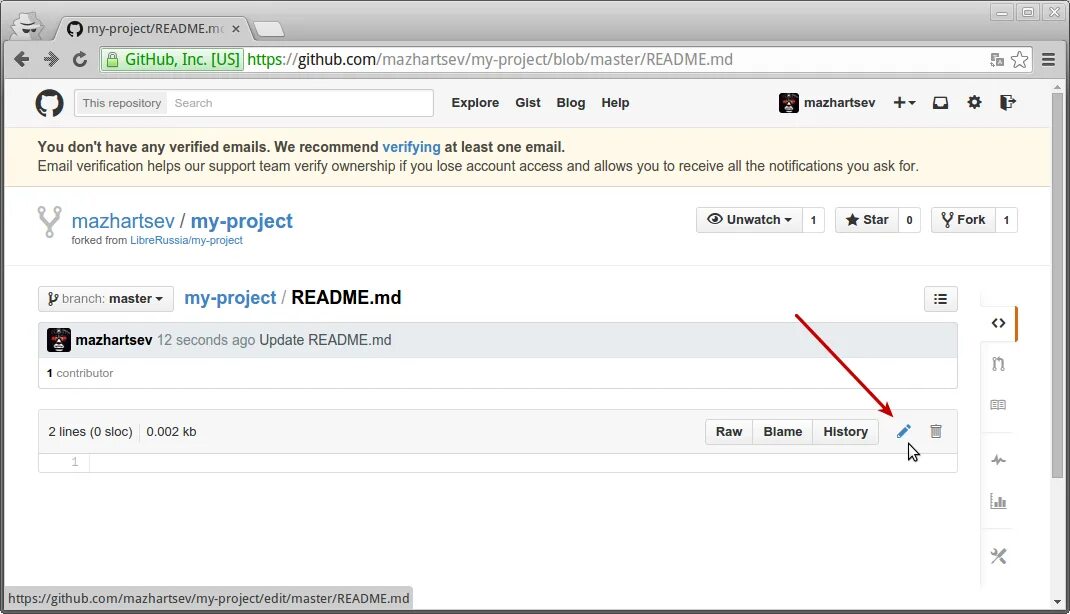
Task: Open Update README.md commit message
Action: 325,340
